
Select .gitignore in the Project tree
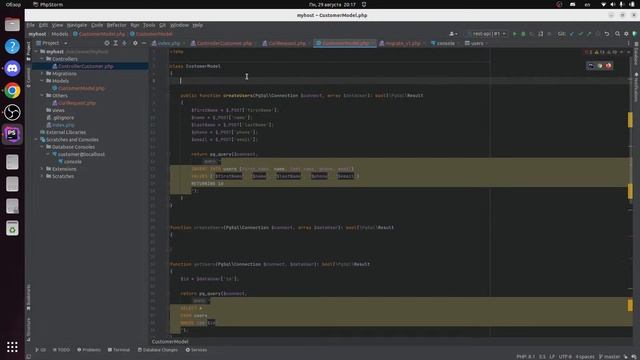tap(64, 118)
